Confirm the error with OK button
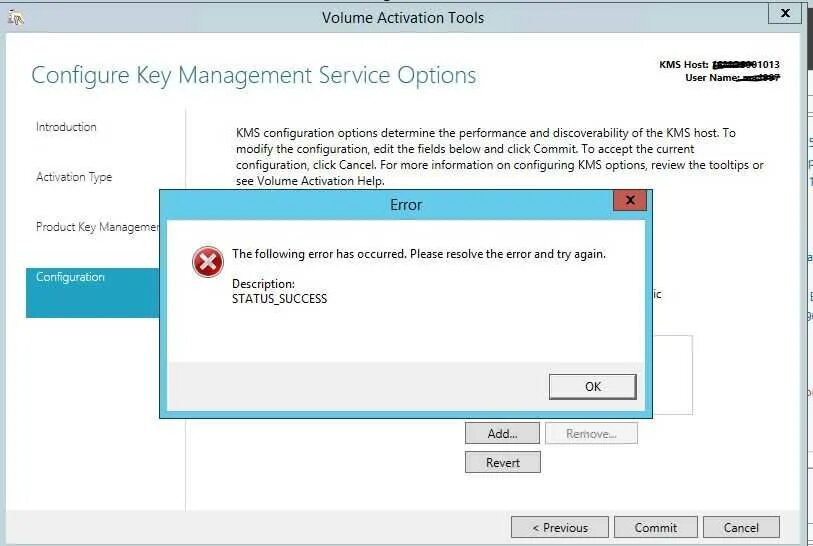The height and width of the screenshot is (546, 813). pyautogui.click(x=593, y=387)
